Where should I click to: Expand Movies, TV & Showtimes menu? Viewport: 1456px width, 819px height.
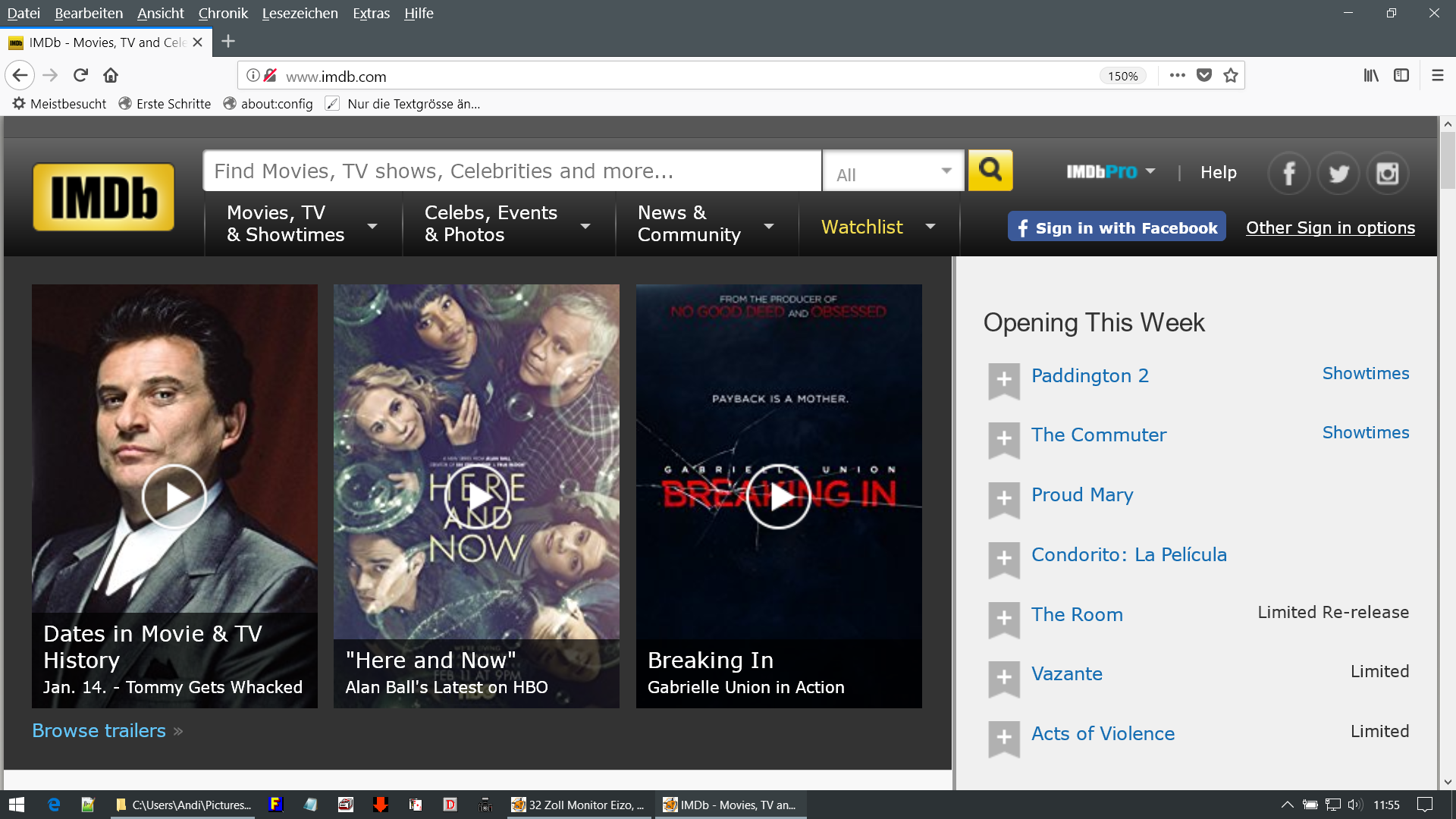click(302, 224)
